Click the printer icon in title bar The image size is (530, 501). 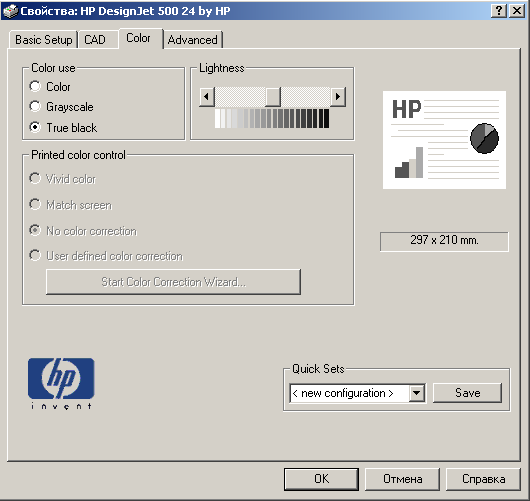tap(10, 11)
